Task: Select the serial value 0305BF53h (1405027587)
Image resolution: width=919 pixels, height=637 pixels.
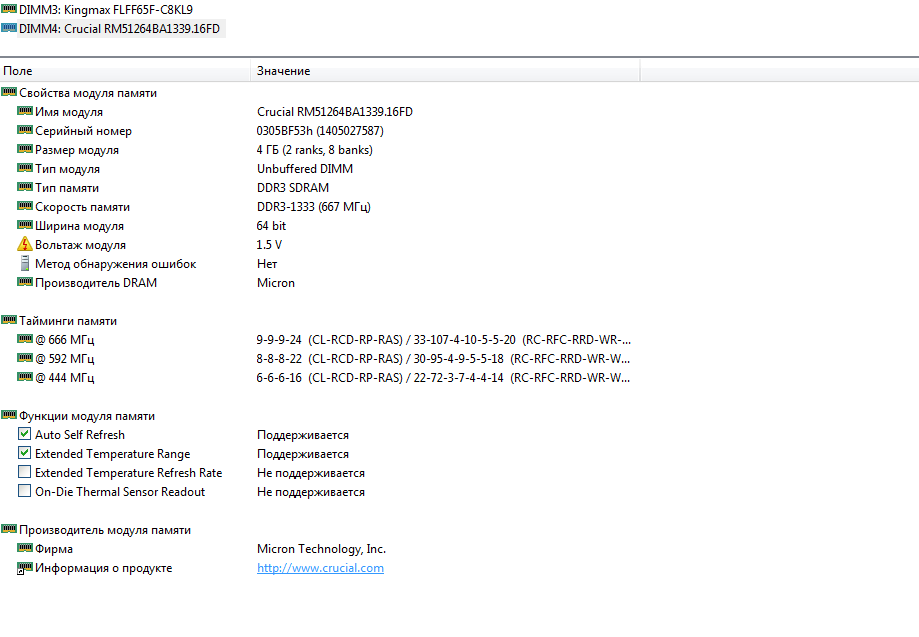Action: [x=320, y=131]
